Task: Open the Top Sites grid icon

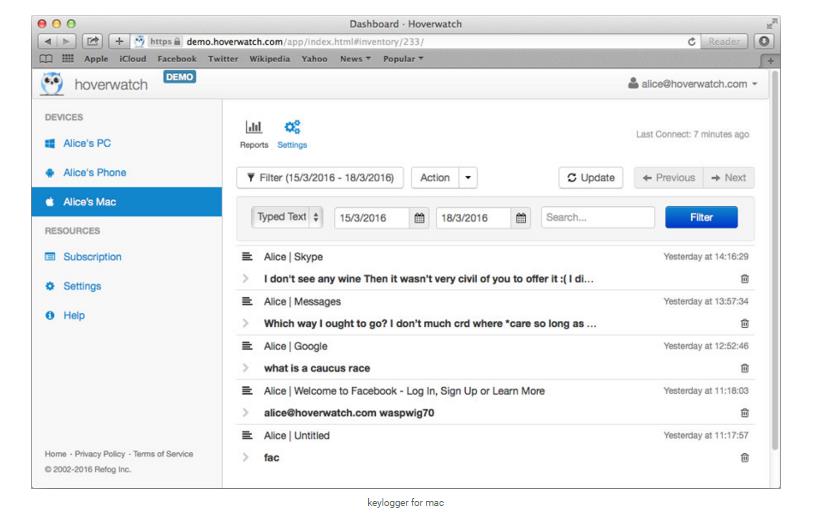Action: (x=68, y=58)
